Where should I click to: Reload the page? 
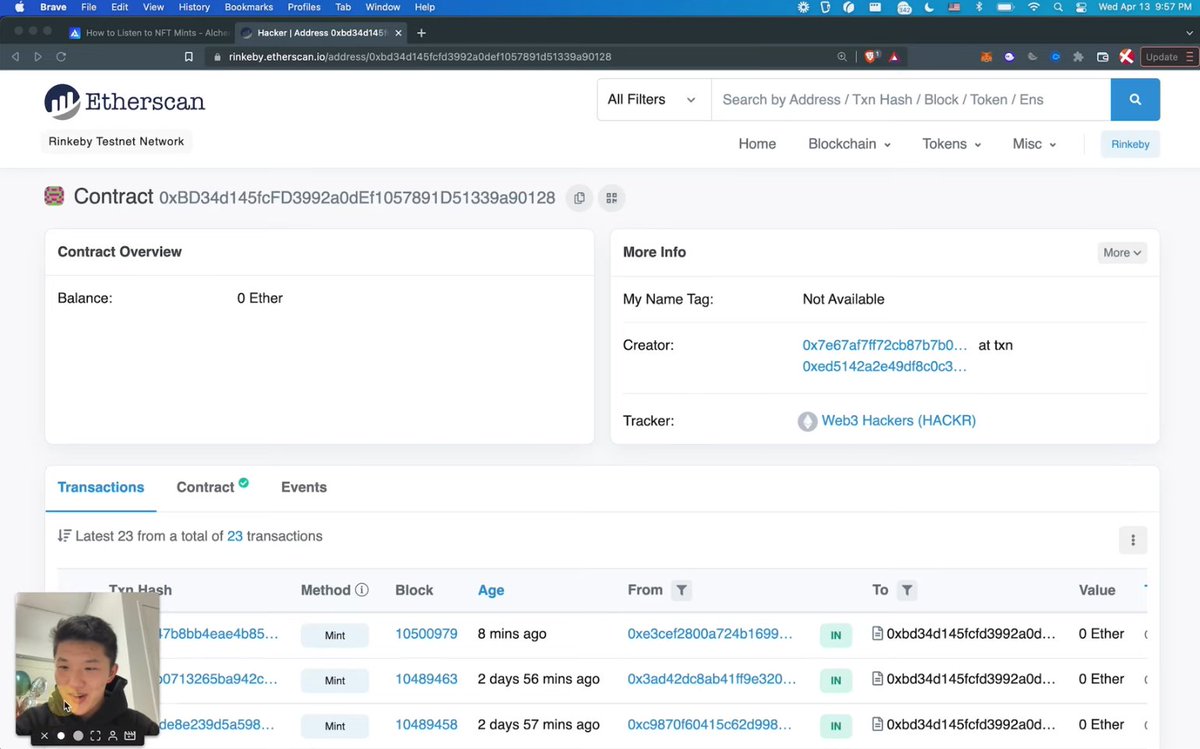[x=62, y=57]
